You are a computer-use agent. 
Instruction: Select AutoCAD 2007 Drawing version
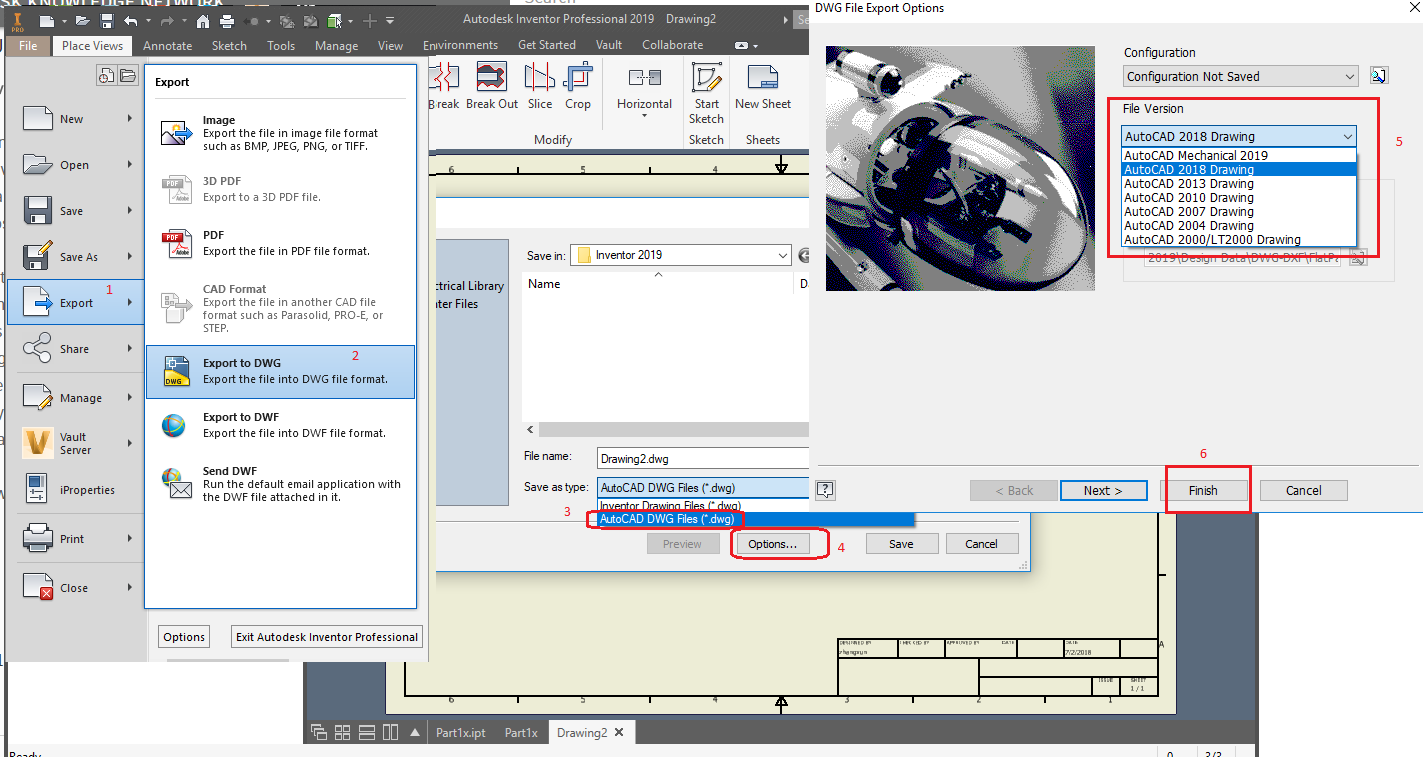[1239, 211]
